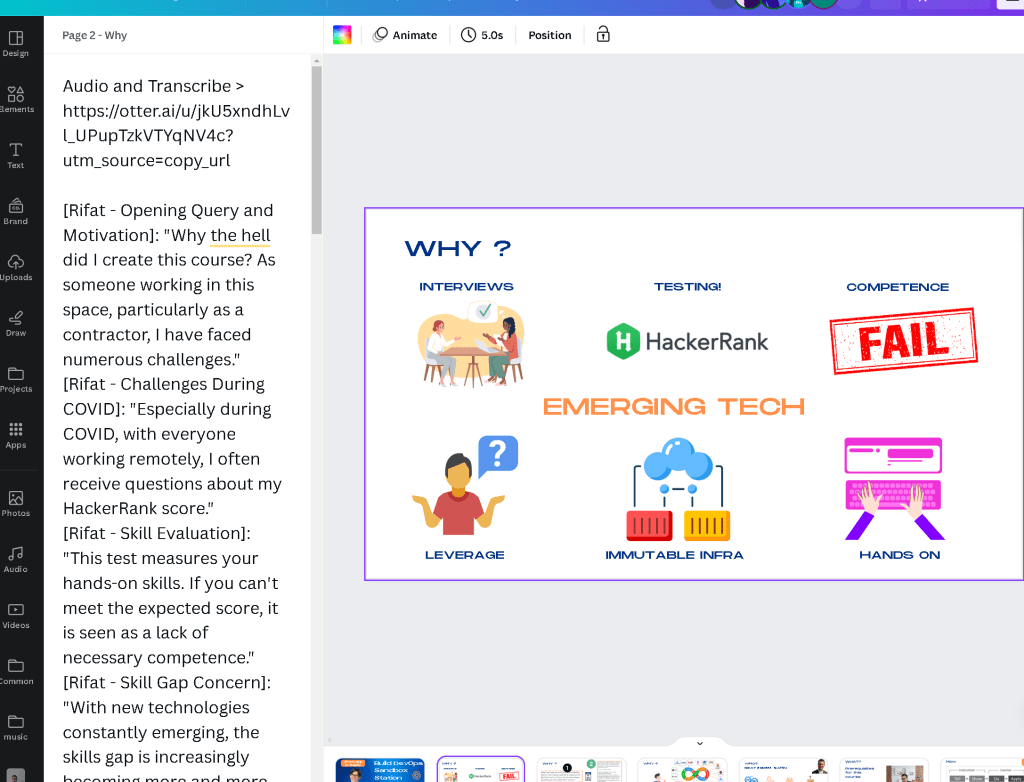Collapse the page thumbnails with chevron
Viewport: 1024px width, 782px height.
pyautogui.click(x=699, y=743)
